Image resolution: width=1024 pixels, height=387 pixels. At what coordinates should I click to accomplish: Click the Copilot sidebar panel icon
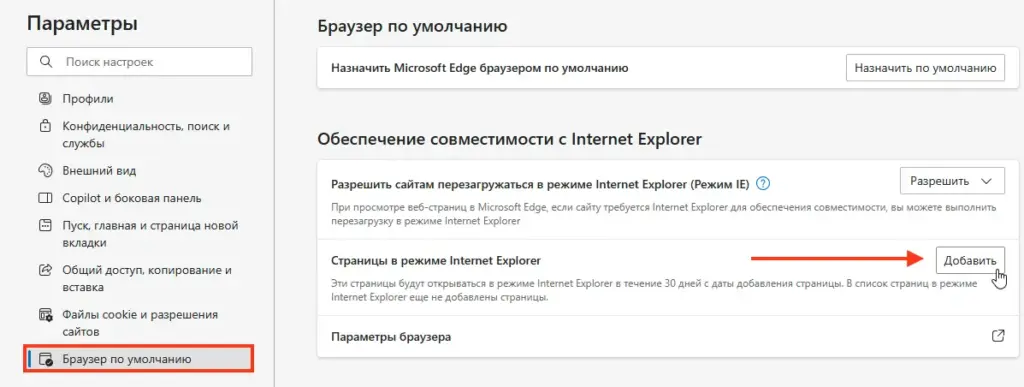pos(45,198)
